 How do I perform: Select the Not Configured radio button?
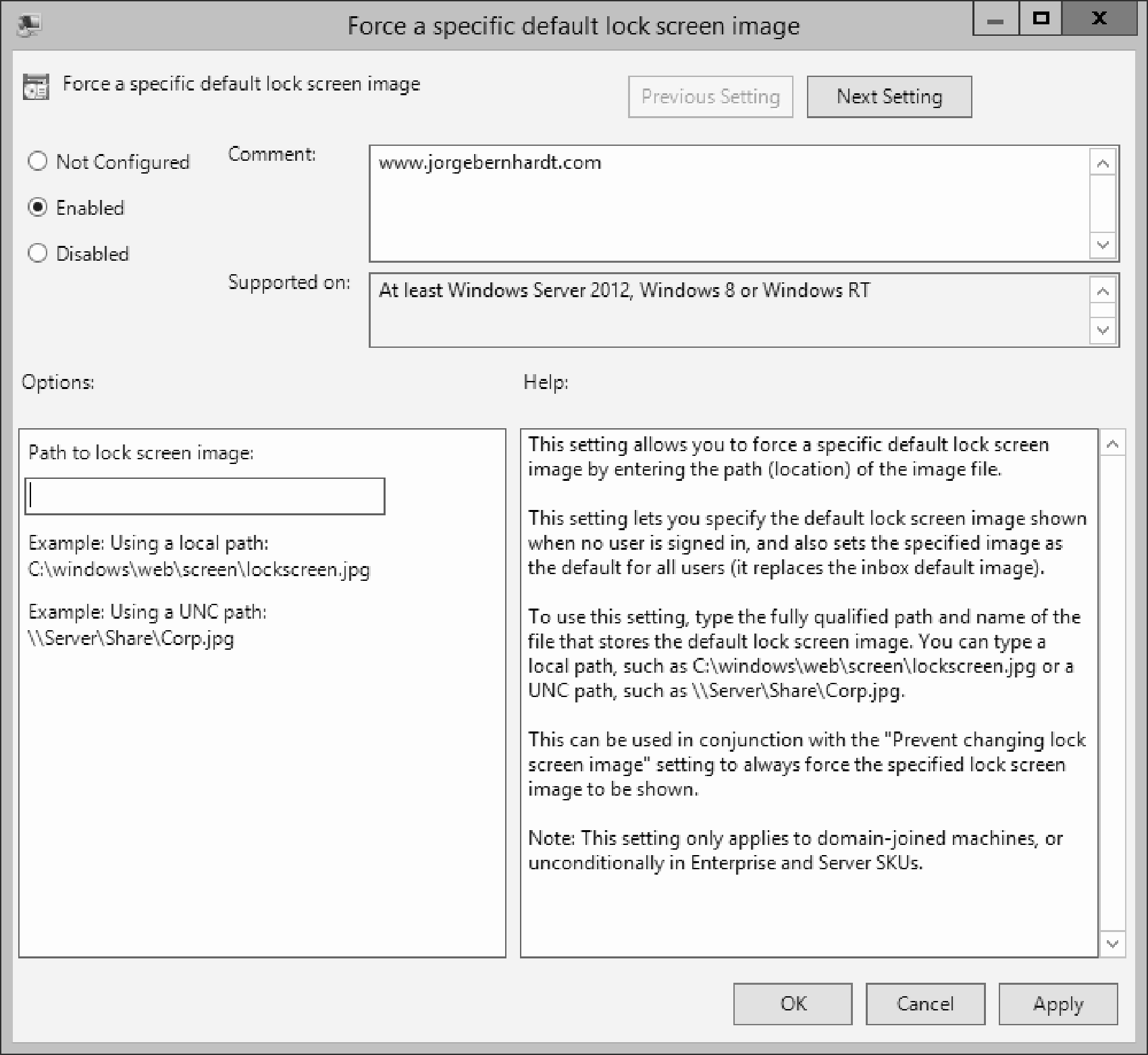[37, 162]
